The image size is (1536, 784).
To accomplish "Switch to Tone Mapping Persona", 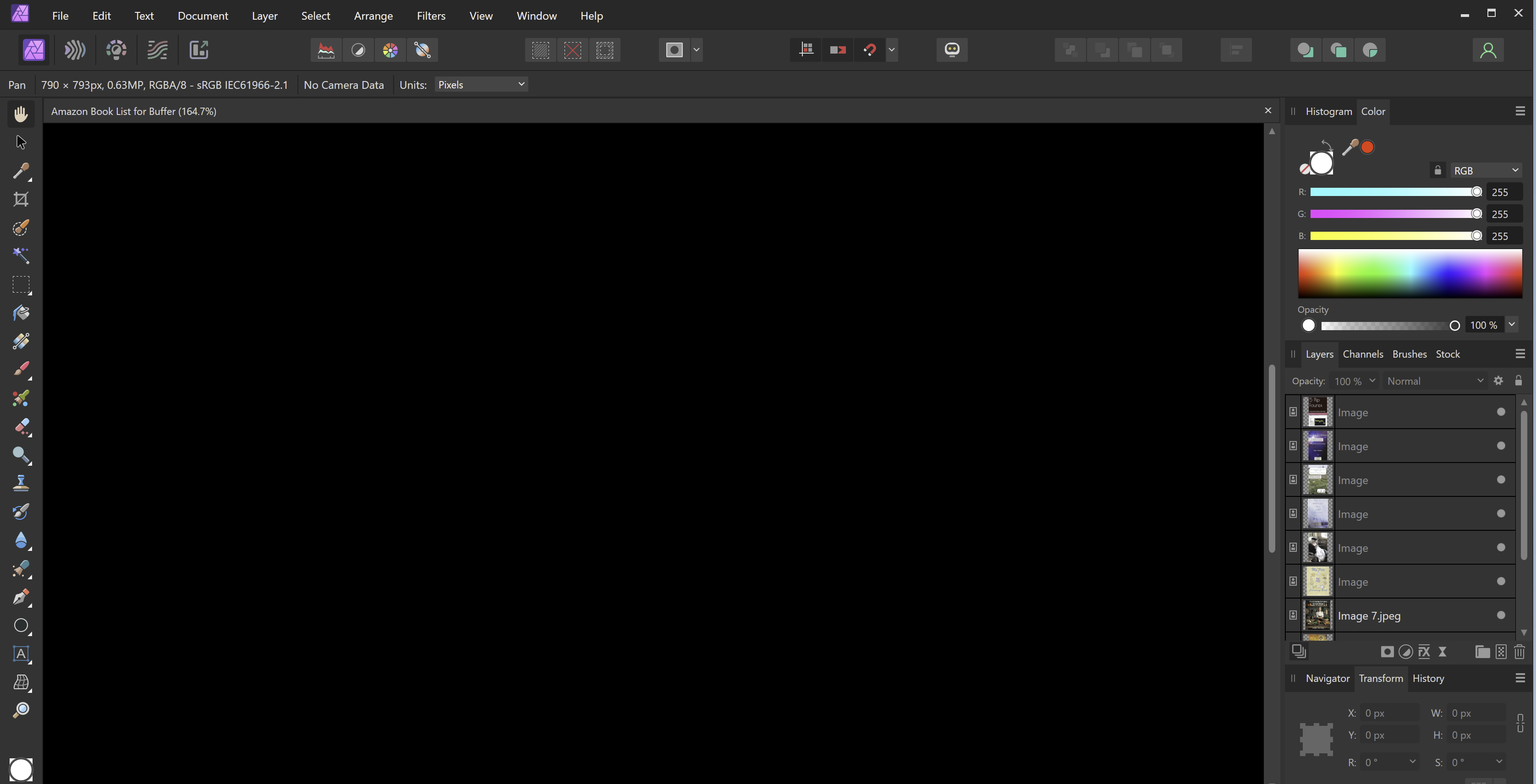I will [158, 50].
